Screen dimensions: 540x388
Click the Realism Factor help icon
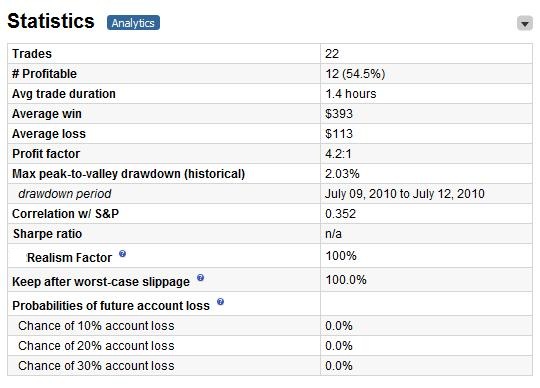(122, 254)
